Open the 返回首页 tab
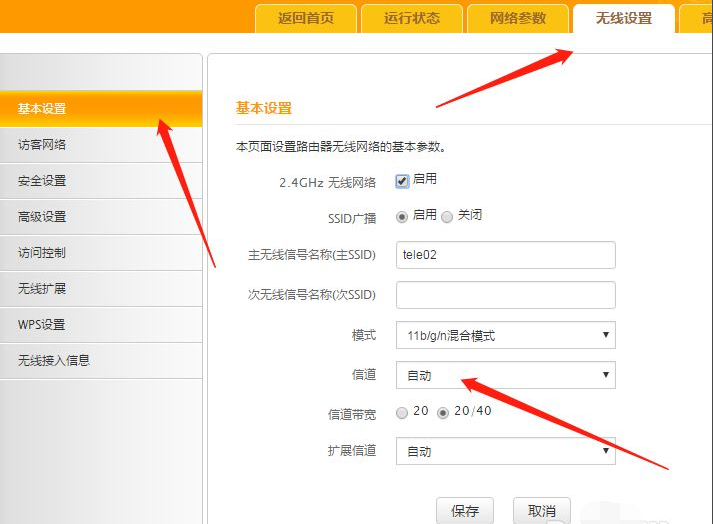 [x=306, y=19]
